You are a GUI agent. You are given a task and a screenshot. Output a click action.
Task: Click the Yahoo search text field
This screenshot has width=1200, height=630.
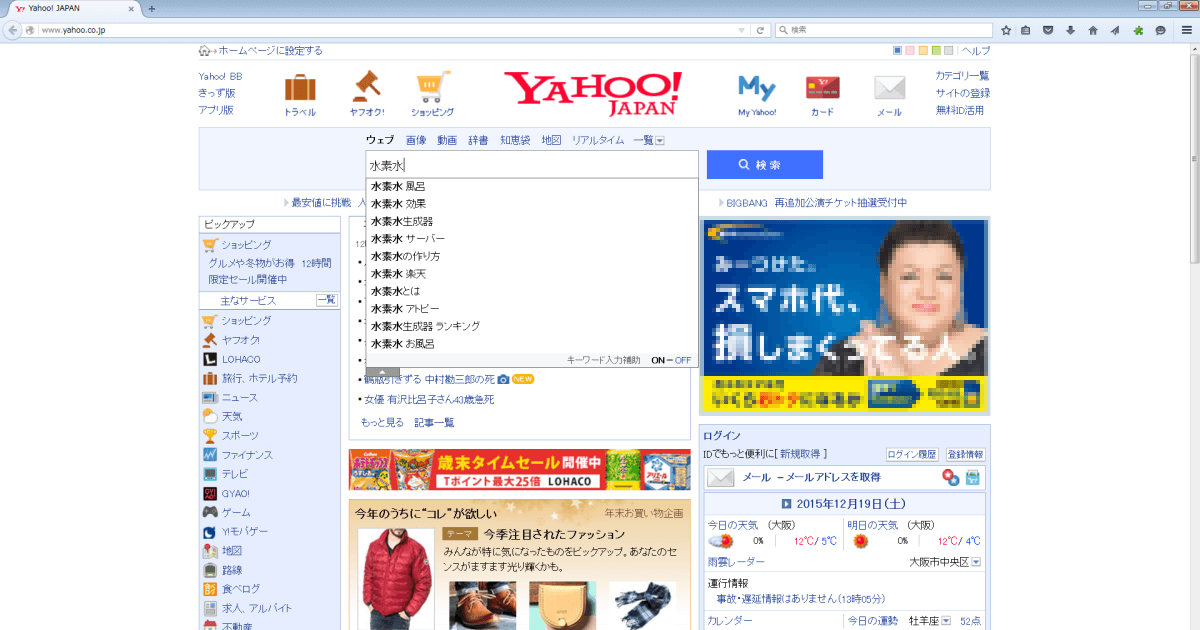532,165
